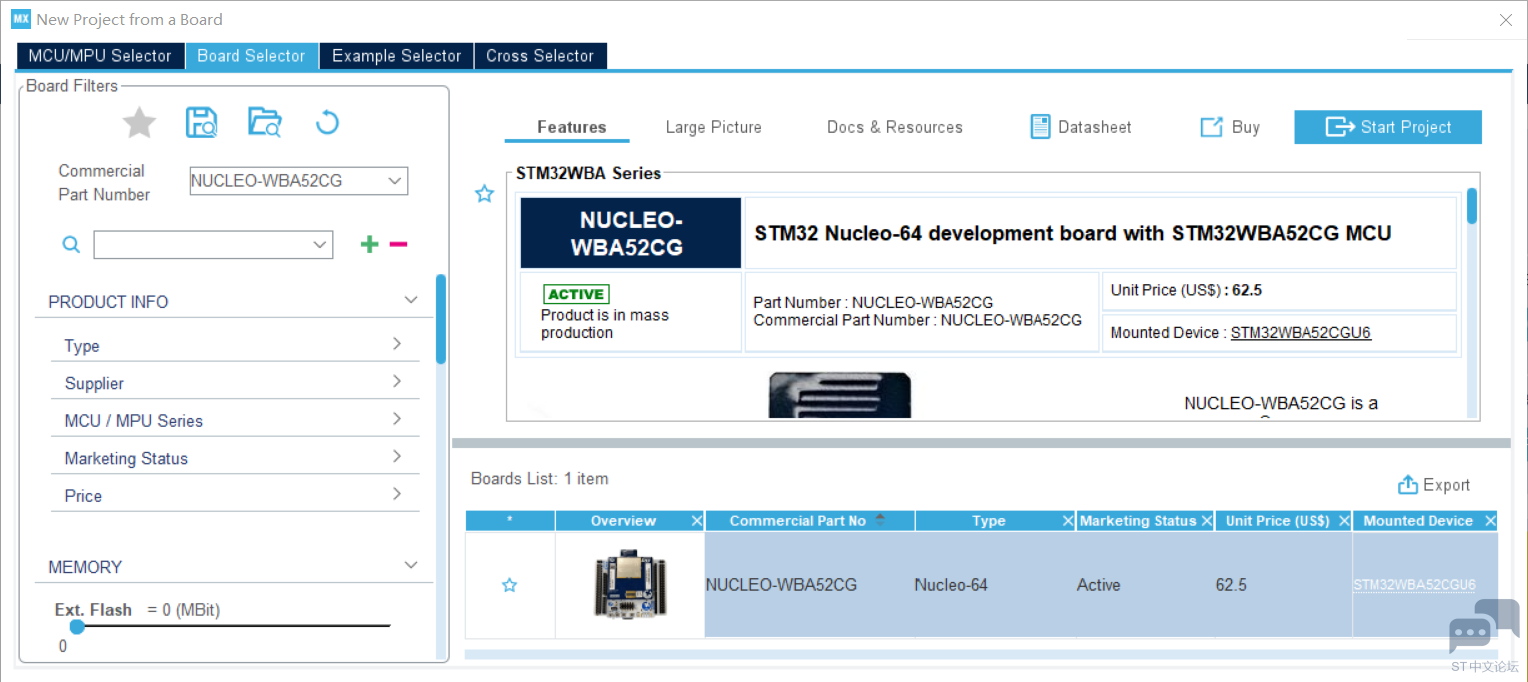Open the Commercial Part Number dropdown

pos(396,181)
